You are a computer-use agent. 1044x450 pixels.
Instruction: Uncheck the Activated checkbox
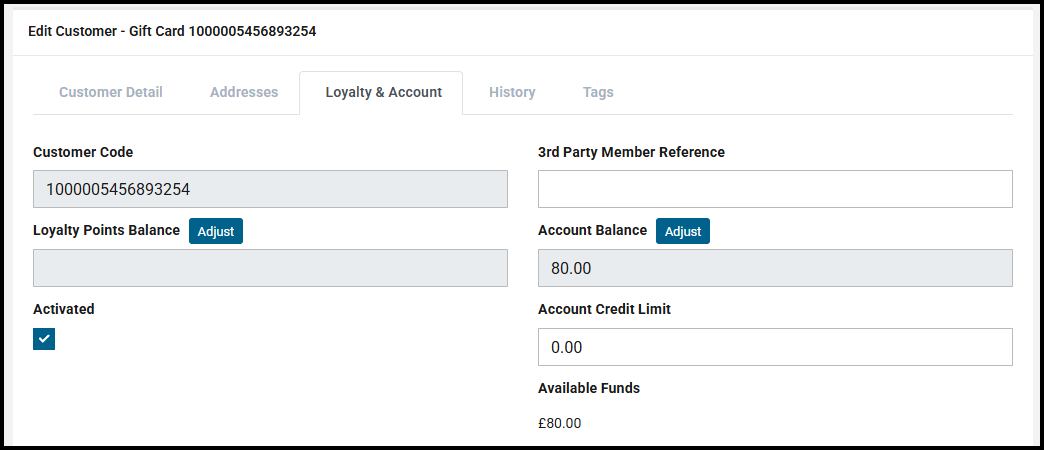44,339
